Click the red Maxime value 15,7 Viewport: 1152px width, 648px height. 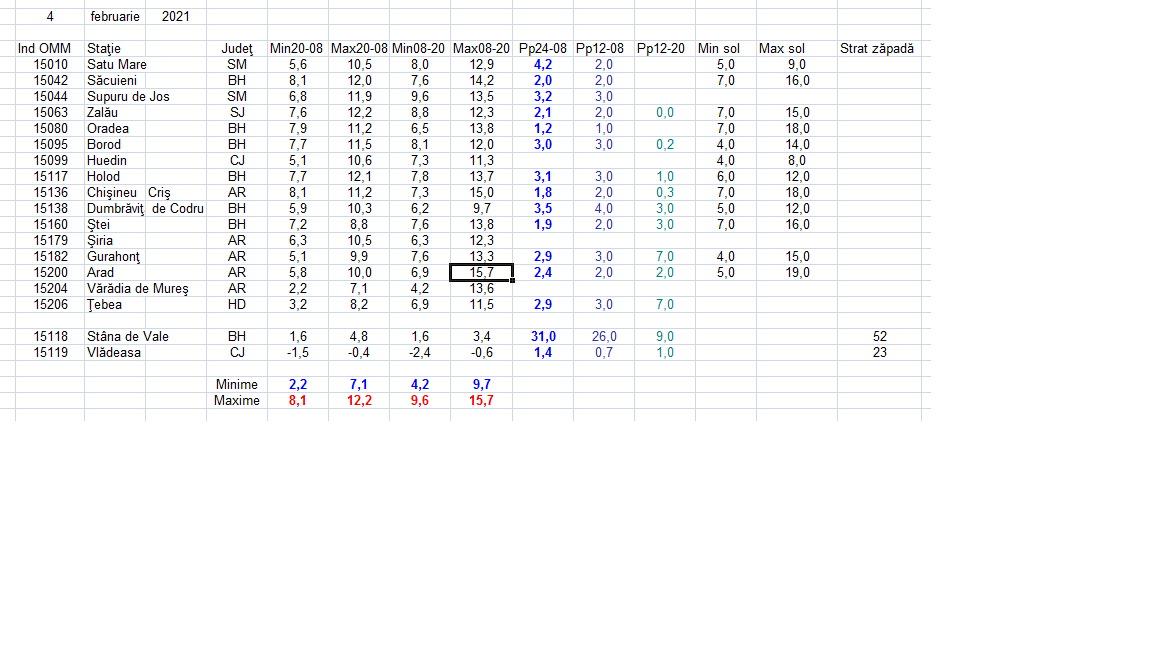pyautogui.click(x=481, y=401)
